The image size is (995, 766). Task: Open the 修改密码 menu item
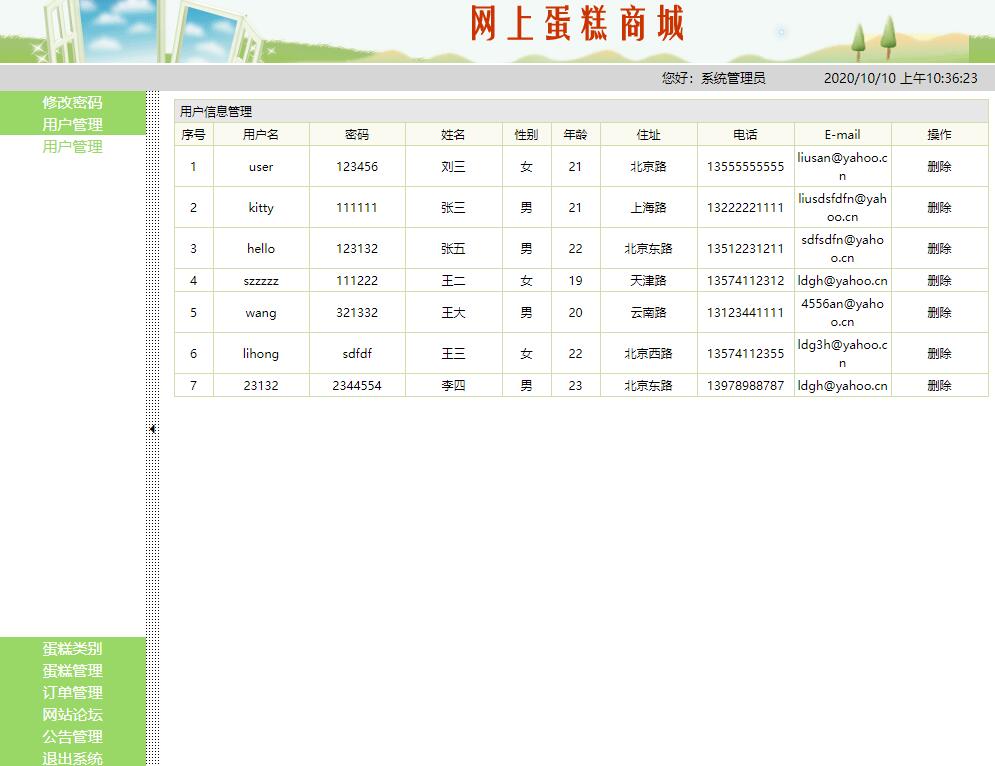pyautogui.click(x=71, y=101)
